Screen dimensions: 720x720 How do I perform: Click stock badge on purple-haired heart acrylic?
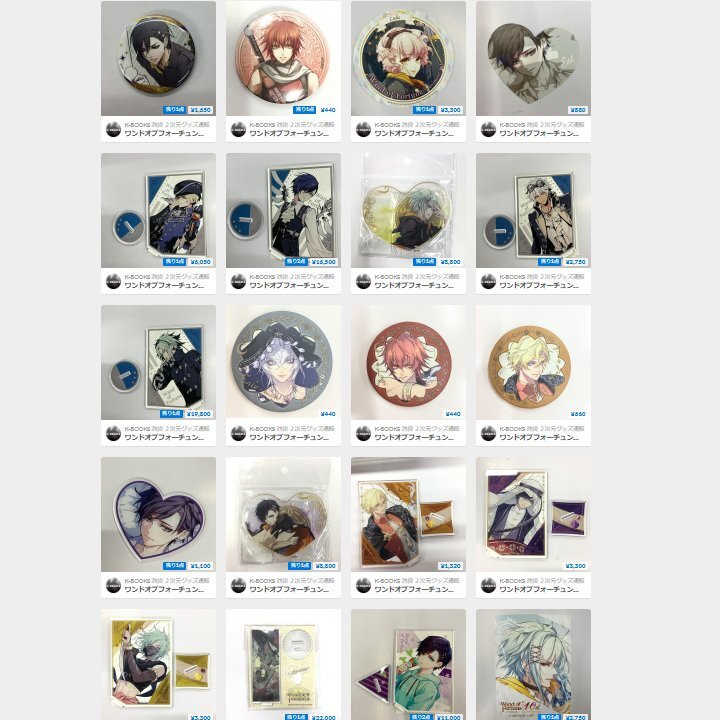pyautogui.click(x=174, y=566)
